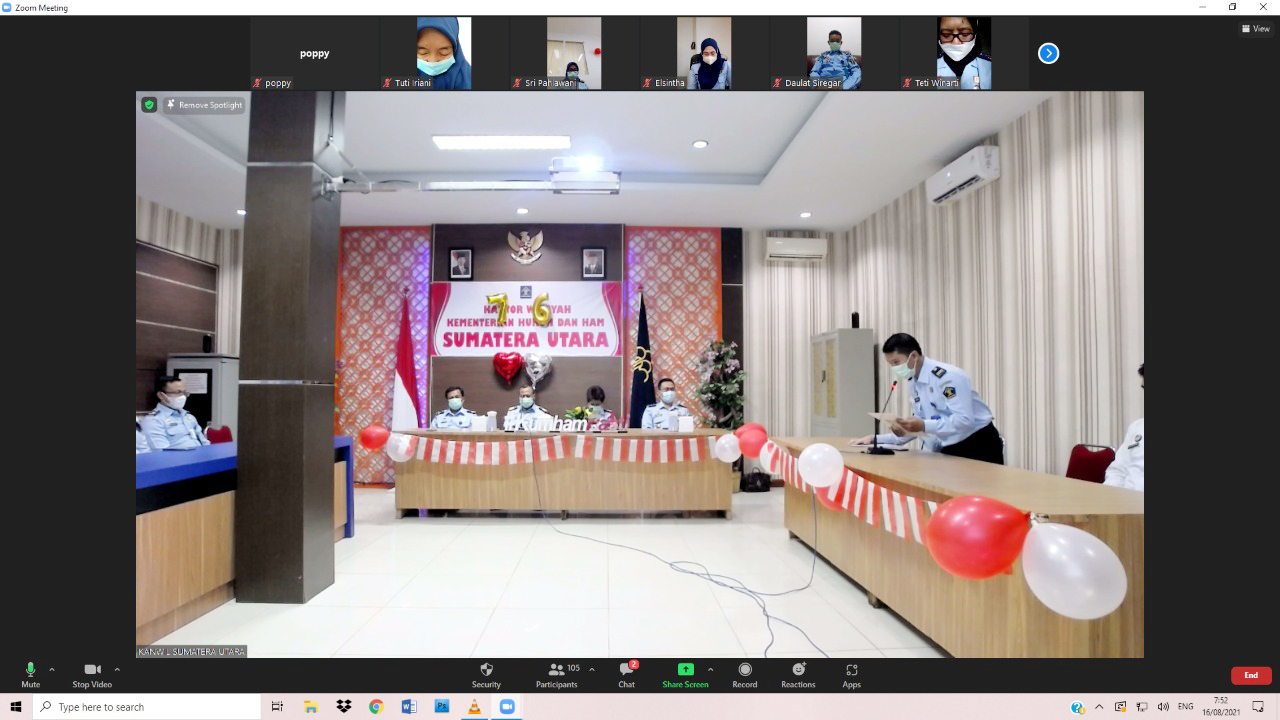Expand video options arrow beside Stop Video
Viewport: 1280px width, 720px height.
117,669
